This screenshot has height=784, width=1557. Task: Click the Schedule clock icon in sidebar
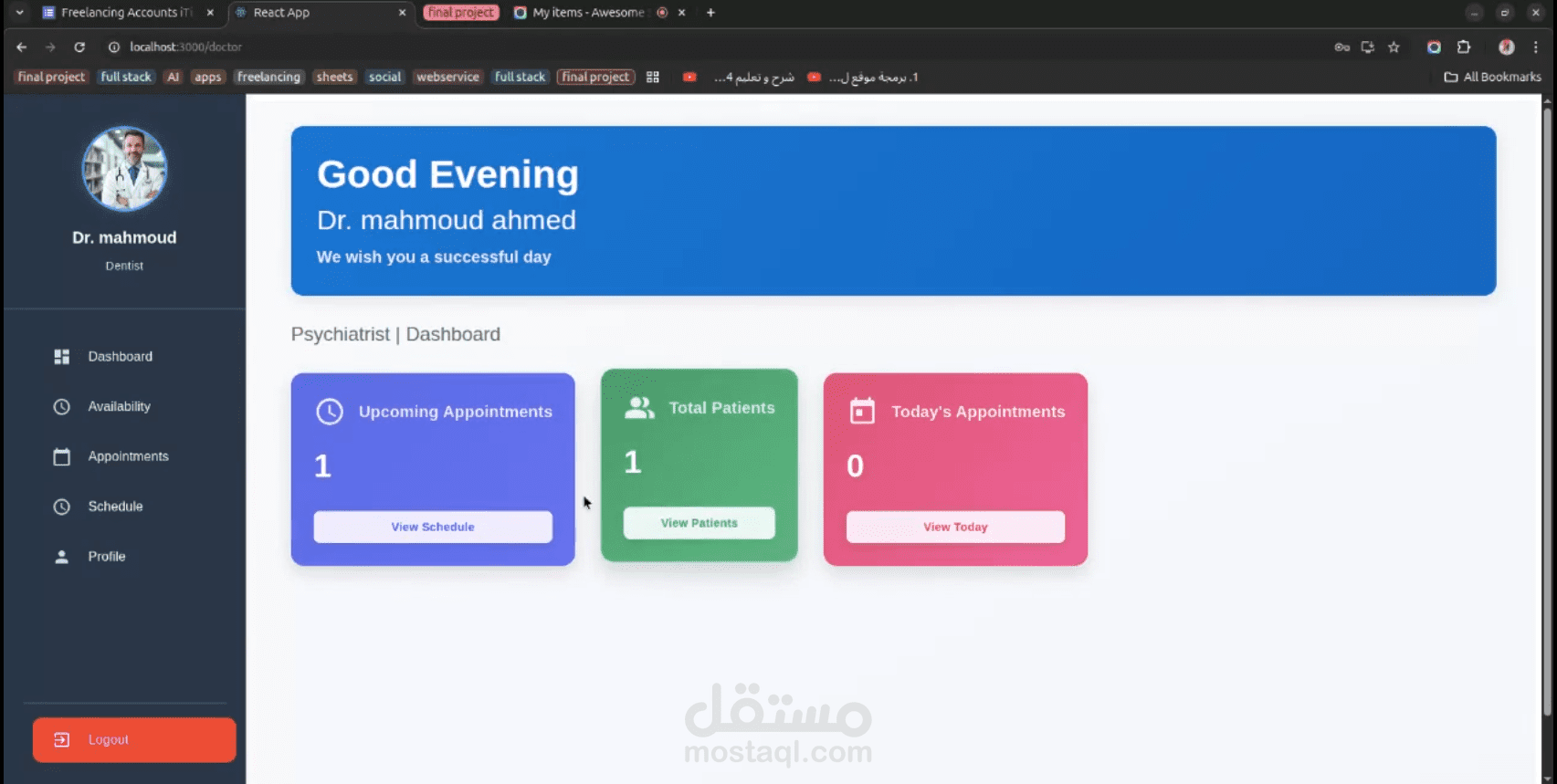[x=61, y=507]
